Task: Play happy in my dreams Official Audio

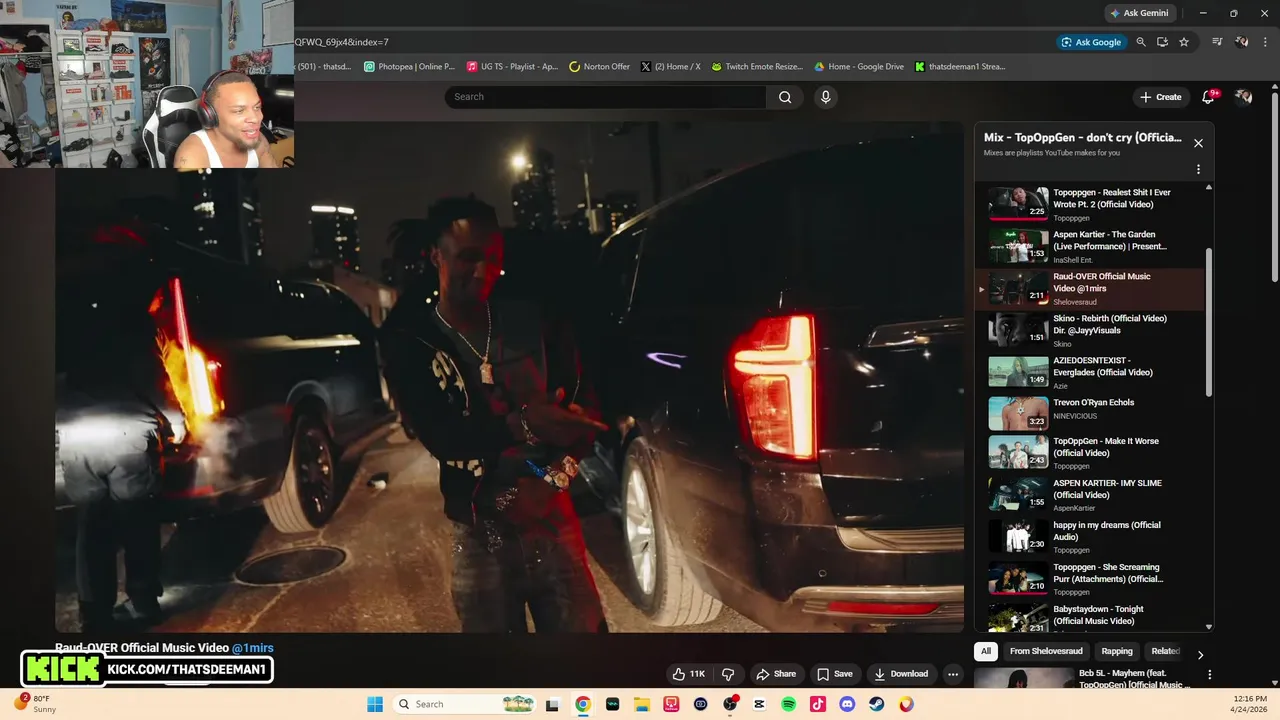Action: 1090,536
